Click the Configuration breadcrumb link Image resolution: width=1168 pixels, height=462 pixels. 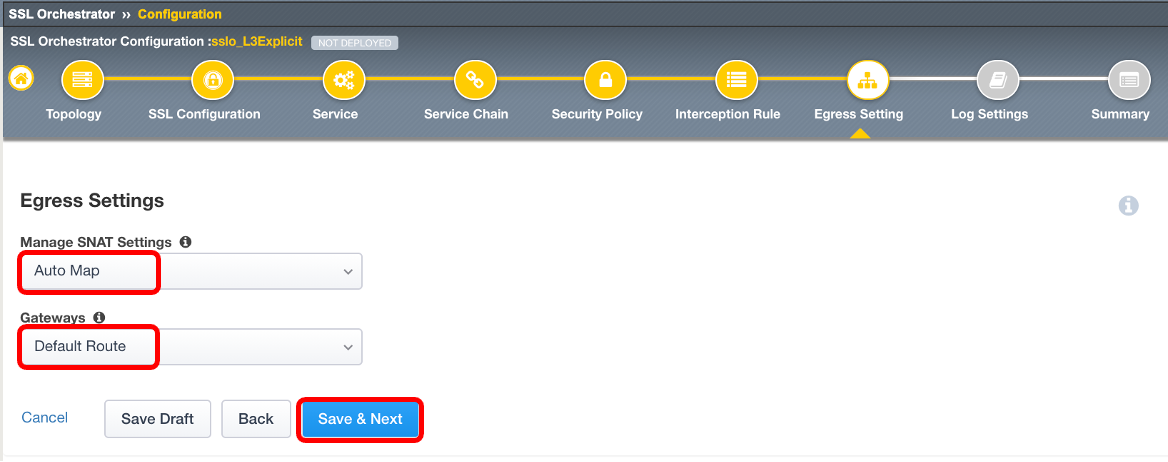[180, 14]
